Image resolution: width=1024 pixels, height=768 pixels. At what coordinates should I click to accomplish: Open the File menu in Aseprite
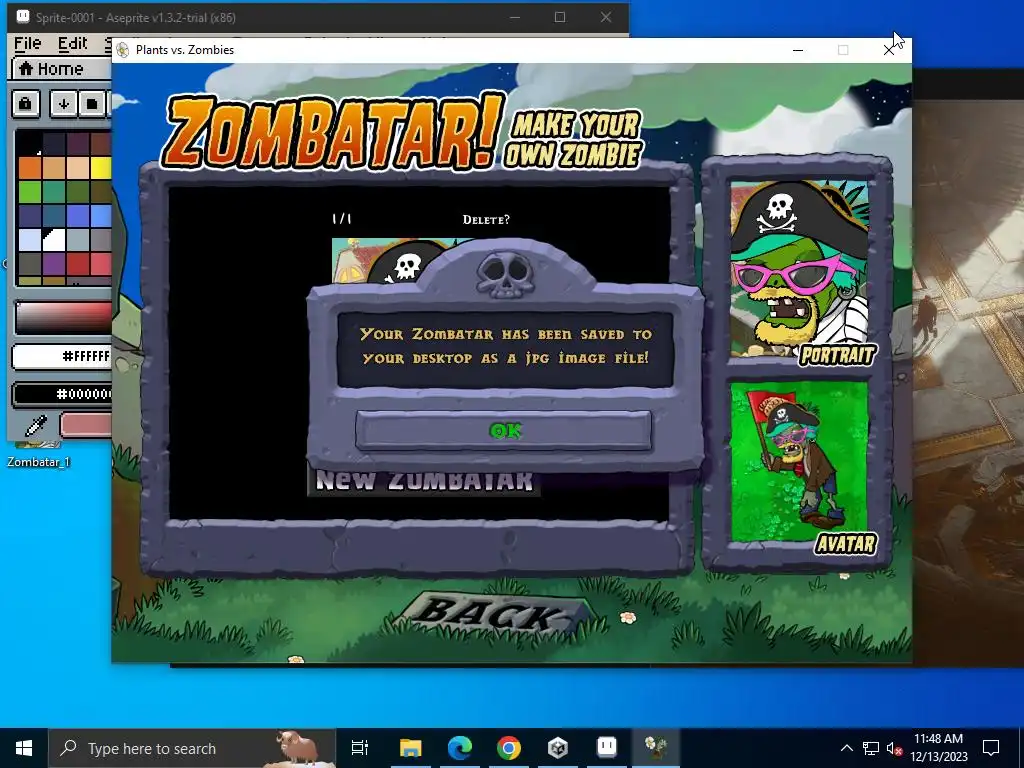coord(28,43)
